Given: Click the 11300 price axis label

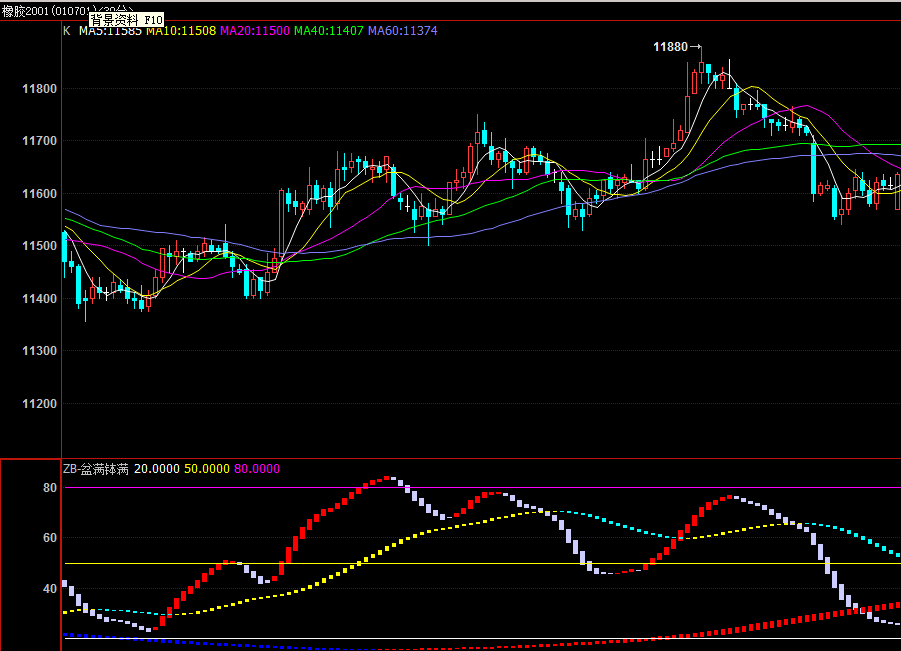Looking at the screenshot, I should pos(40,351).
